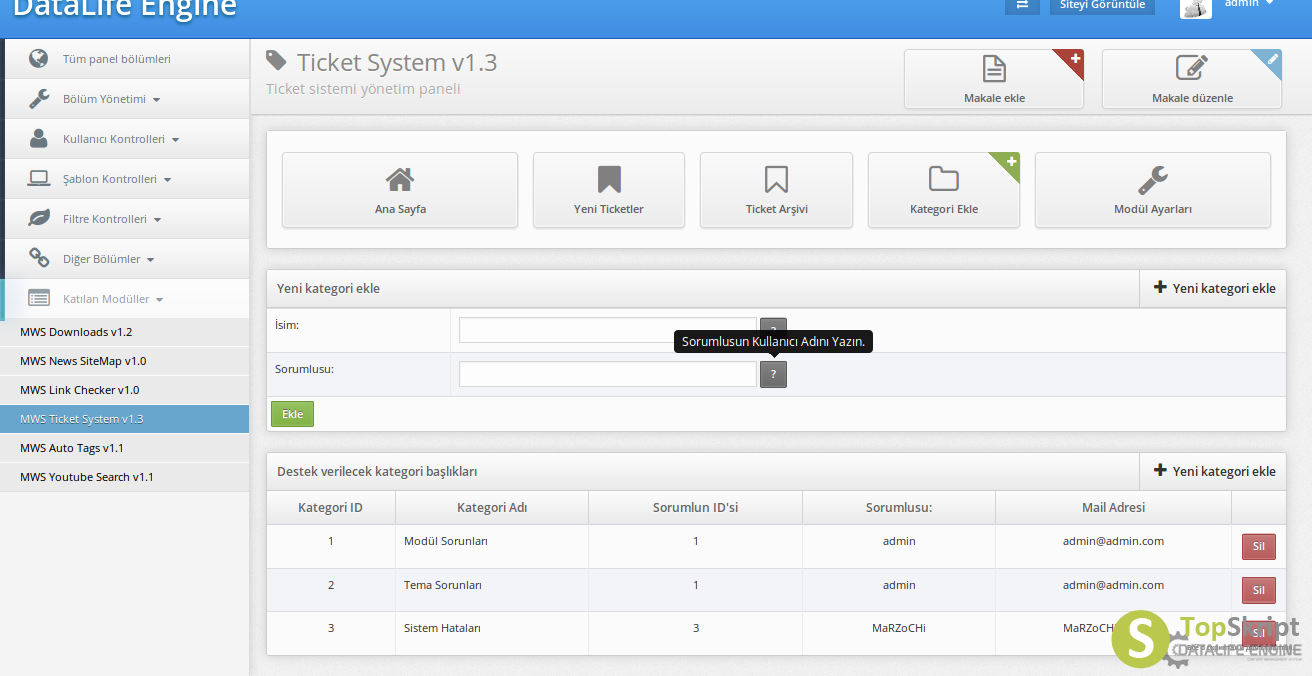This screenshot has width=1312, height=676.
Task: Click the document icon in Makale ekle
Action: click(994, 68)
